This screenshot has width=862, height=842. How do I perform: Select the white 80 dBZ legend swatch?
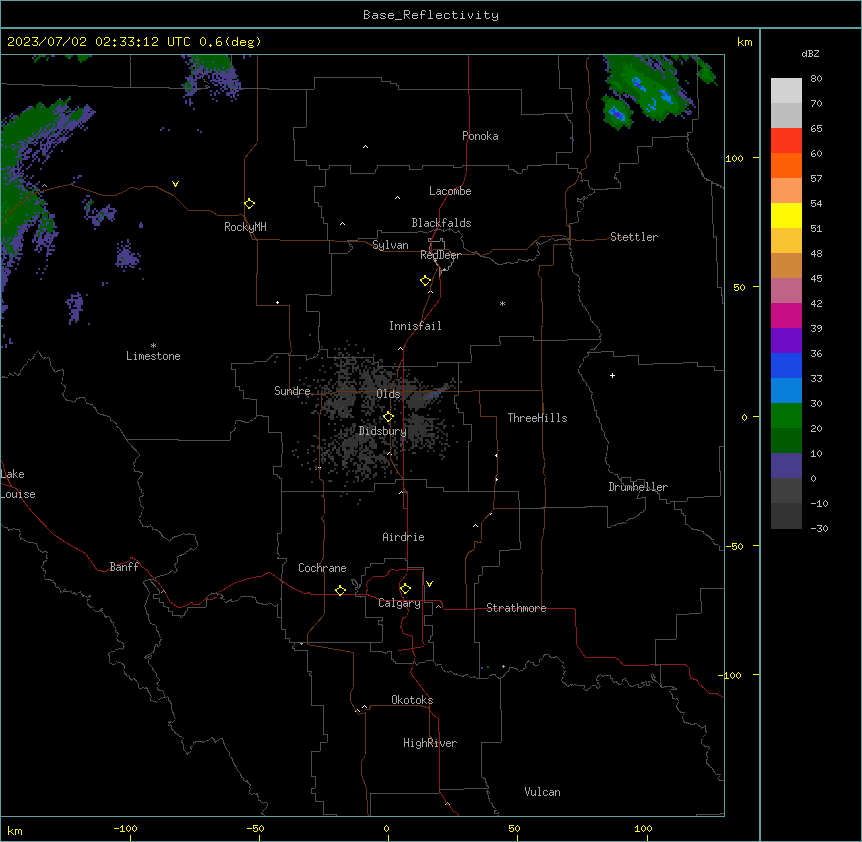786,90
